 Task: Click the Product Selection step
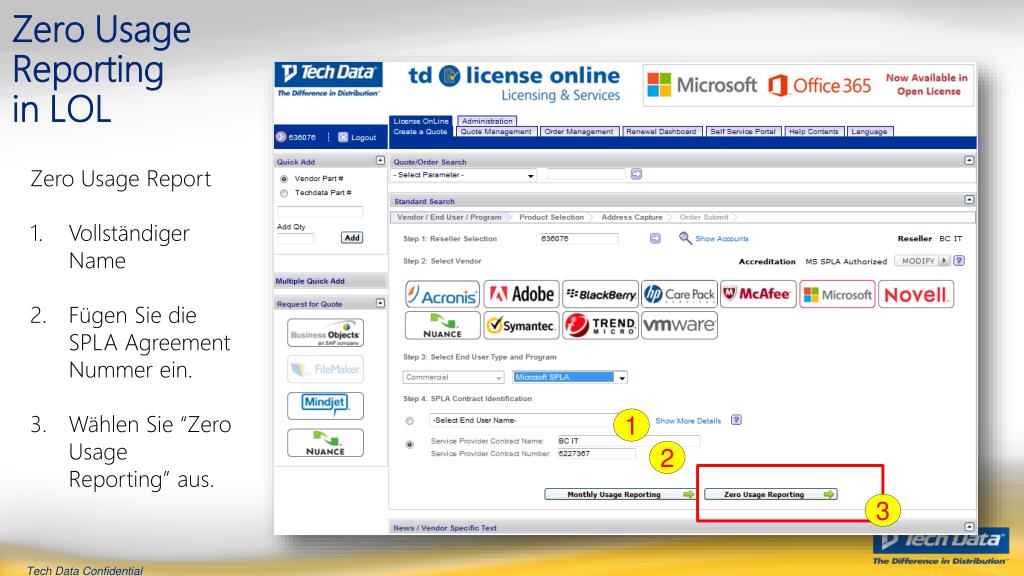click(x=551, y=217)
